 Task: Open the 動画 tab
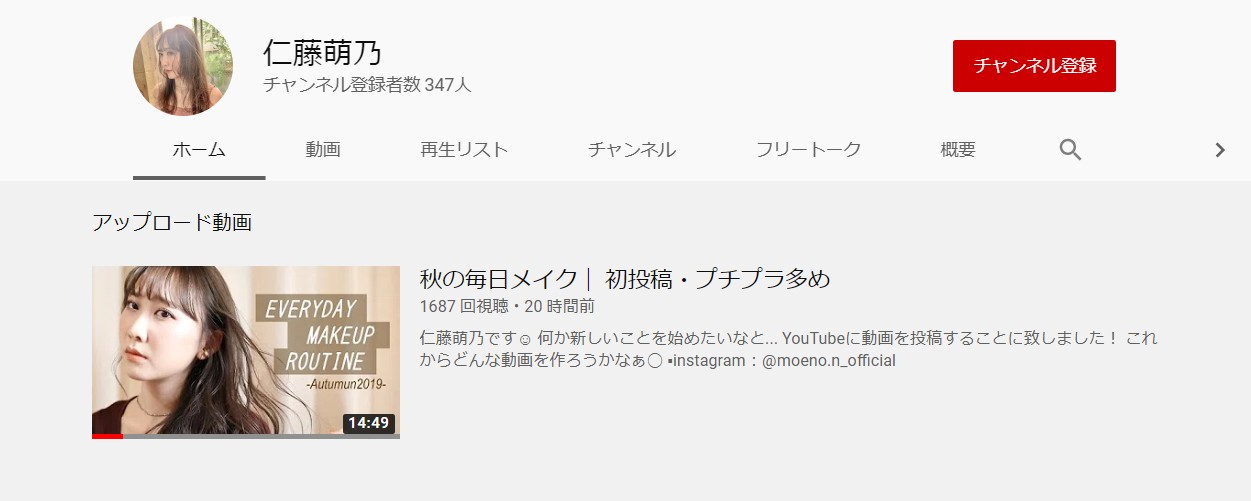click(323, 150)
